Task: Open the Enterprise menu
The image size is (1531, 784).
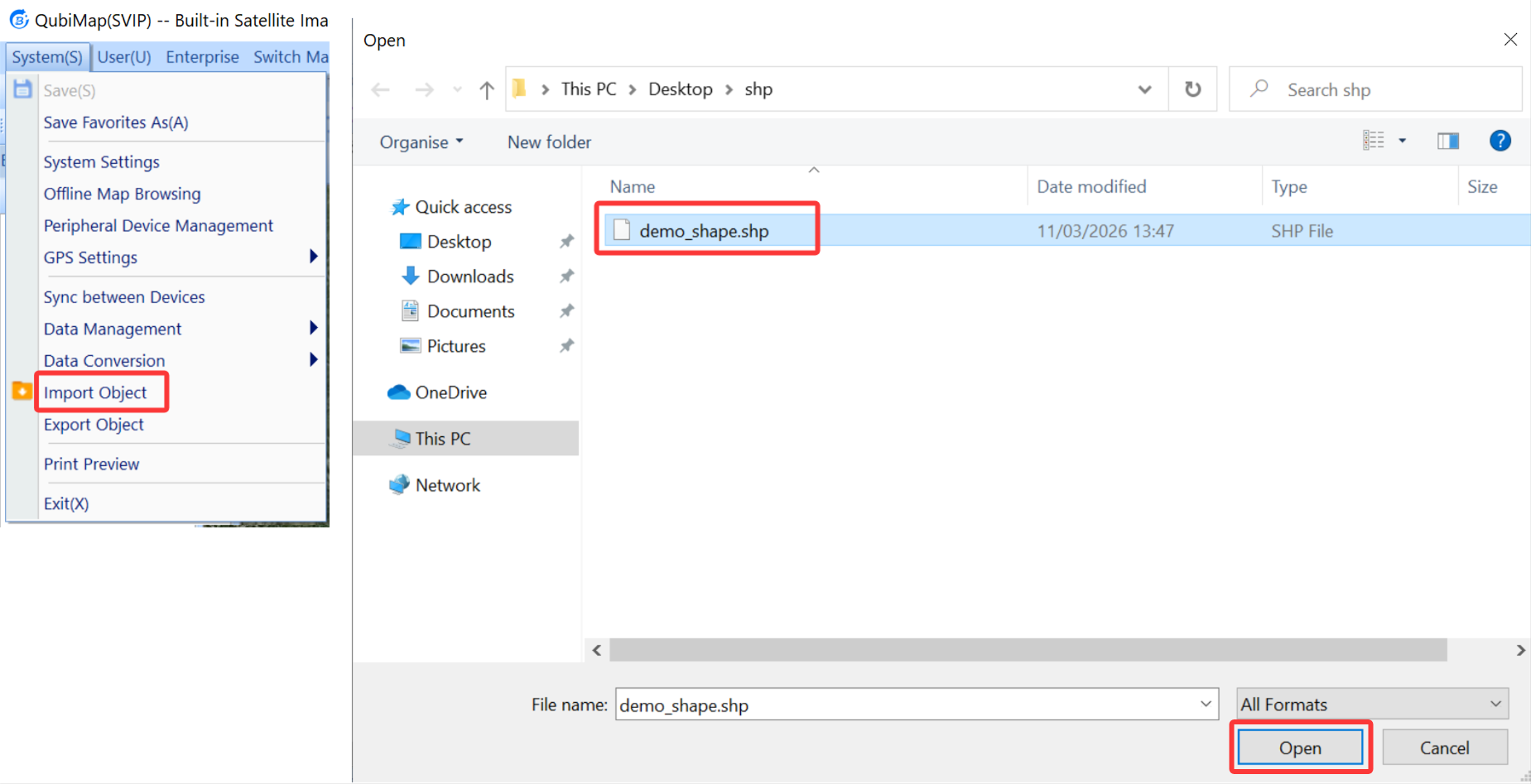Action: pos(202,57)
